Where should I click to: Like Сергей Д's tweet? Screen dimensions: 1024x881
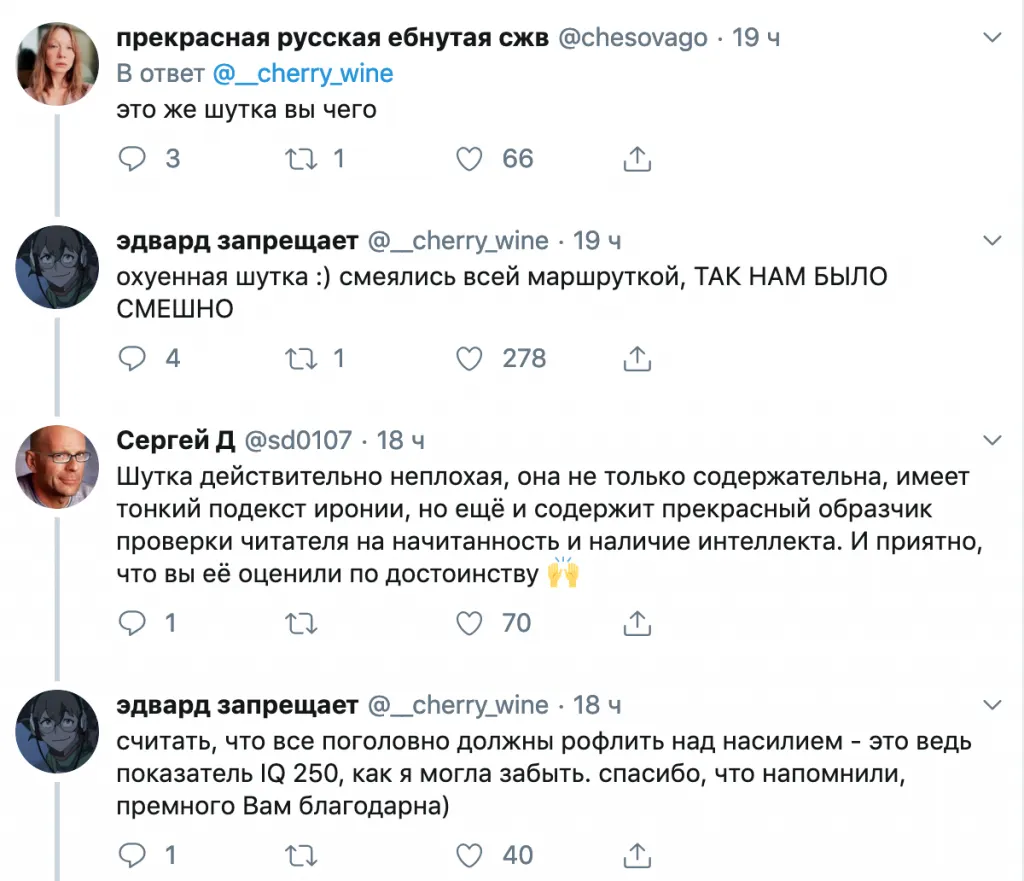pos(470,624)
